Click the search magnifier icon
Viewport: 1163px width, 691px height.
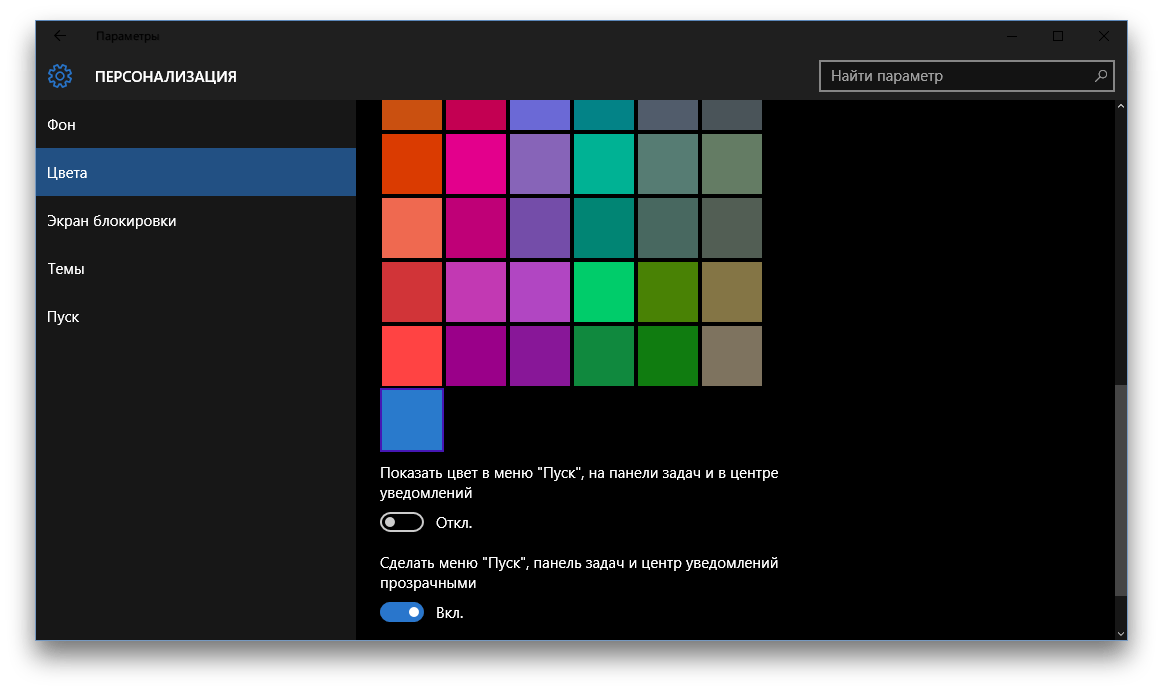(1100, 76)
